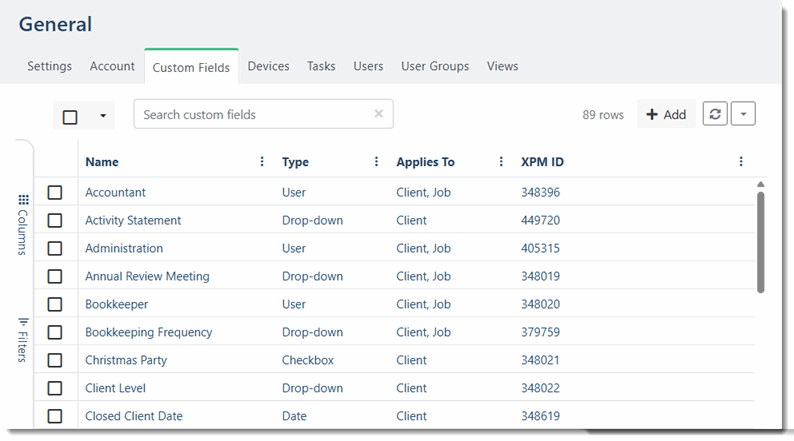Check the Bookkeeping Frequency row checkbox
Screen dimensions: 794x441
[x=55, y=332]
